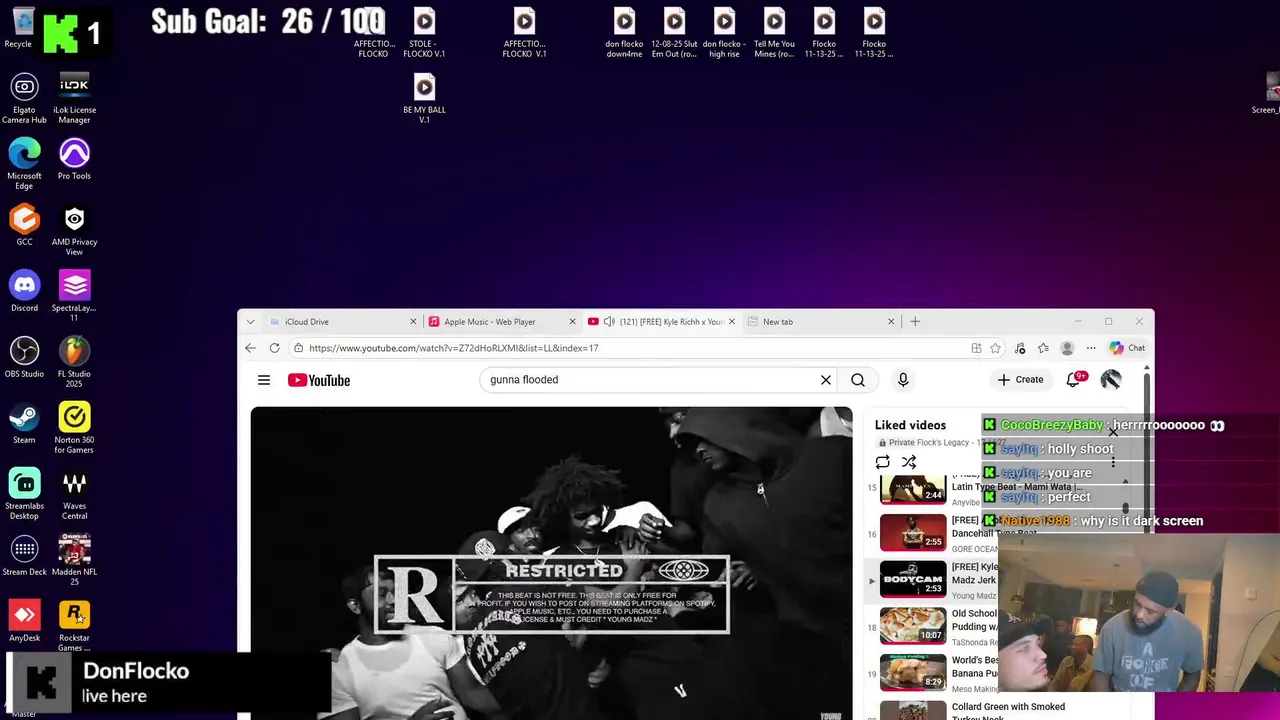Image resolution: width=1280 pixels, height=720 pixels.
Task: Select the STOLE - FLOCKO V.1 file
Action: (424, 32)
